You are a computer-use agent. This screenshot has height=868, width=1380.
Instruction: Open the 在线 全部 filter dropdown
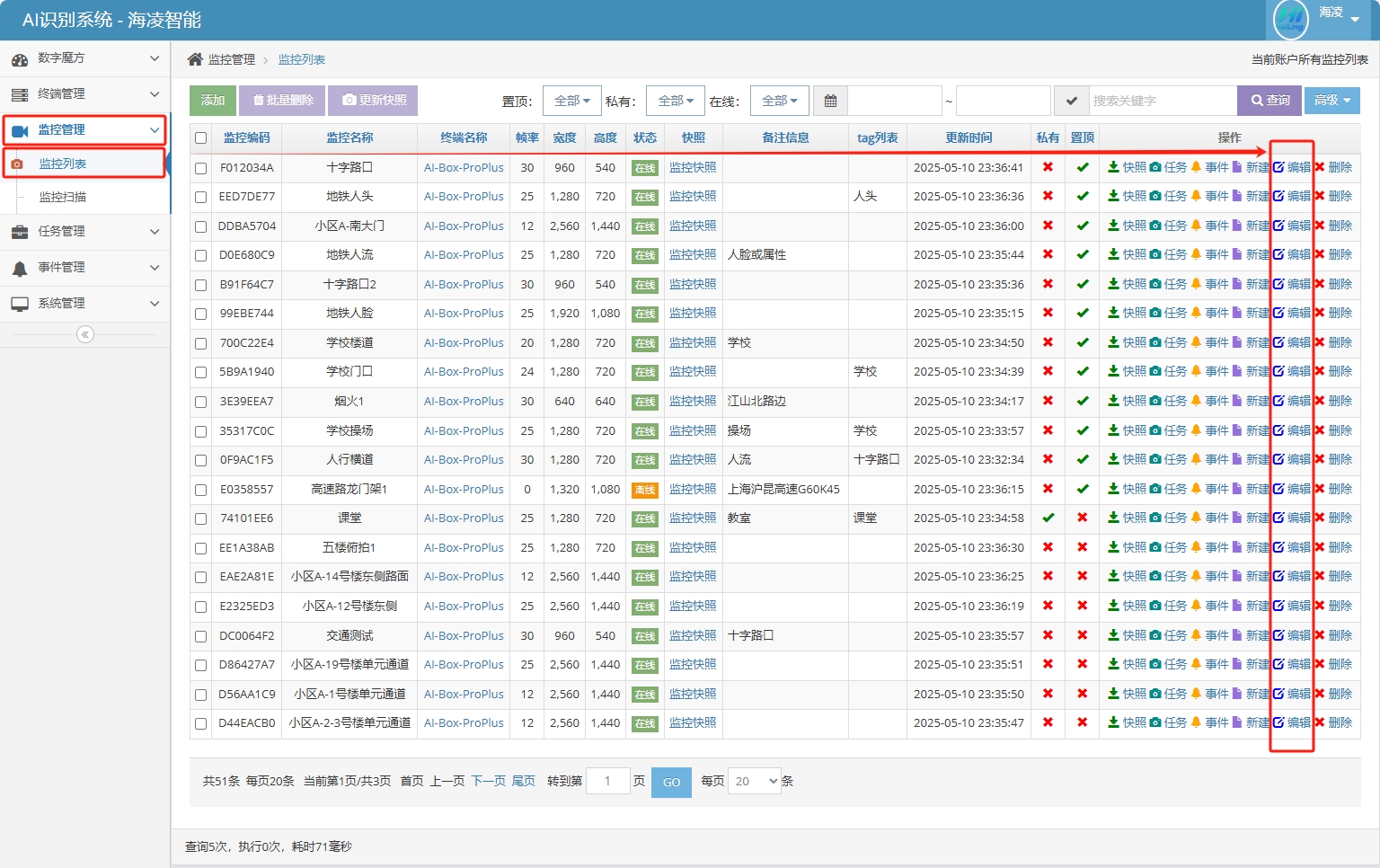780,101
